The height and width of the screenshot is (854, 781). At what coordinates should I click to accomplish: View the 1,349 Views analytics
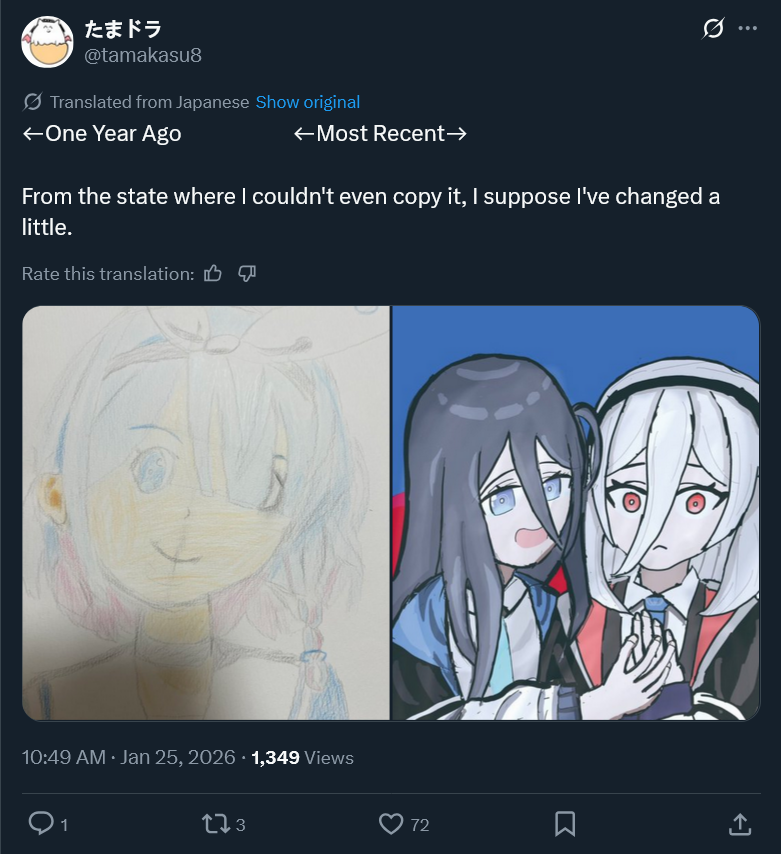click(302, 757)
